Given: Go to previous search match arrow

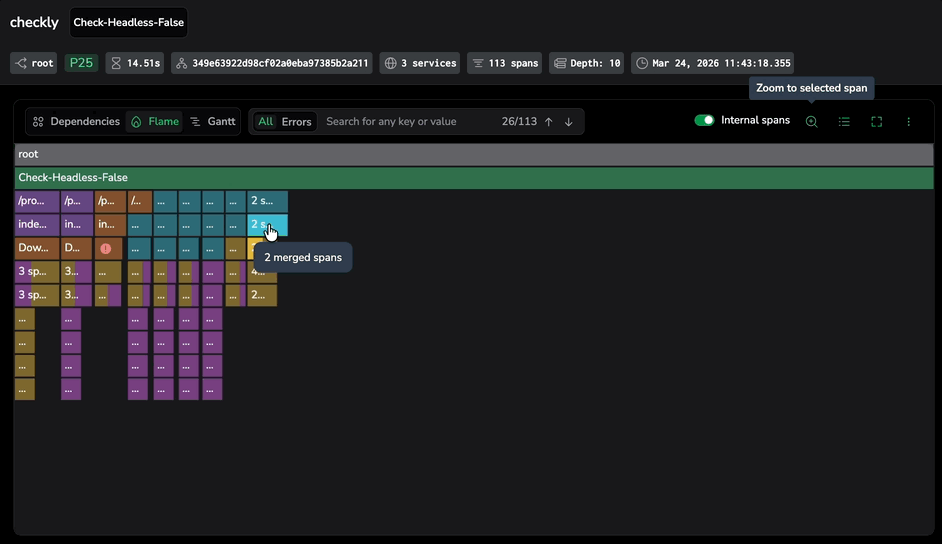Looking at the screenshot, I should (x=548, y=122).
